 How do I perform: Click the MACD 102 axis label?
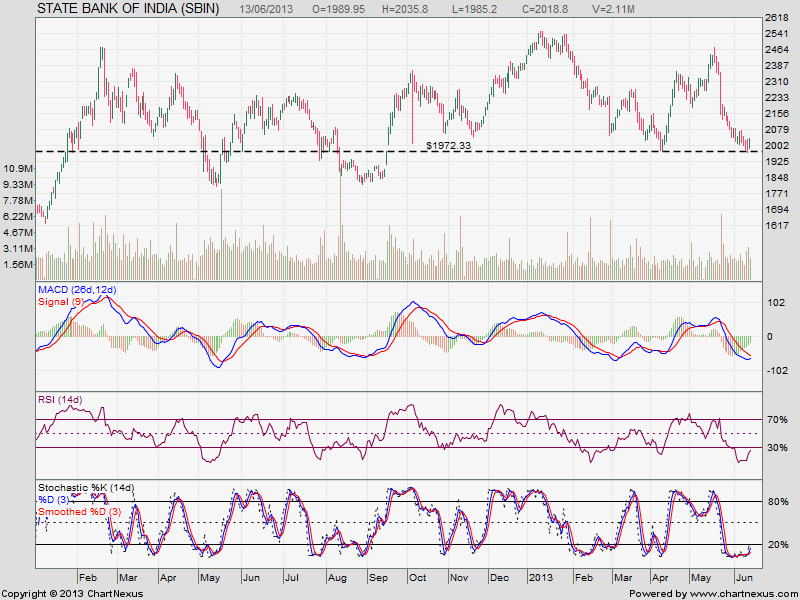[777, 303]
